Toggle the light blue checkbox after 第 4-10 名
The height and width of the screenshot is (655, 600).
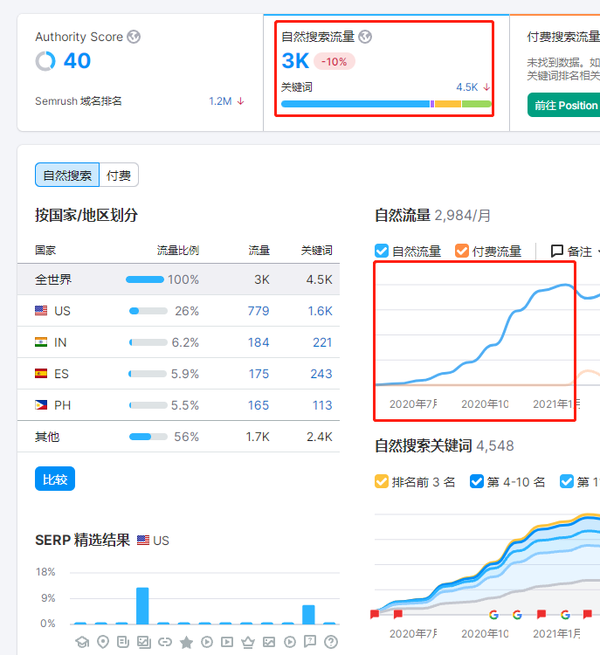tap(567, 481)
